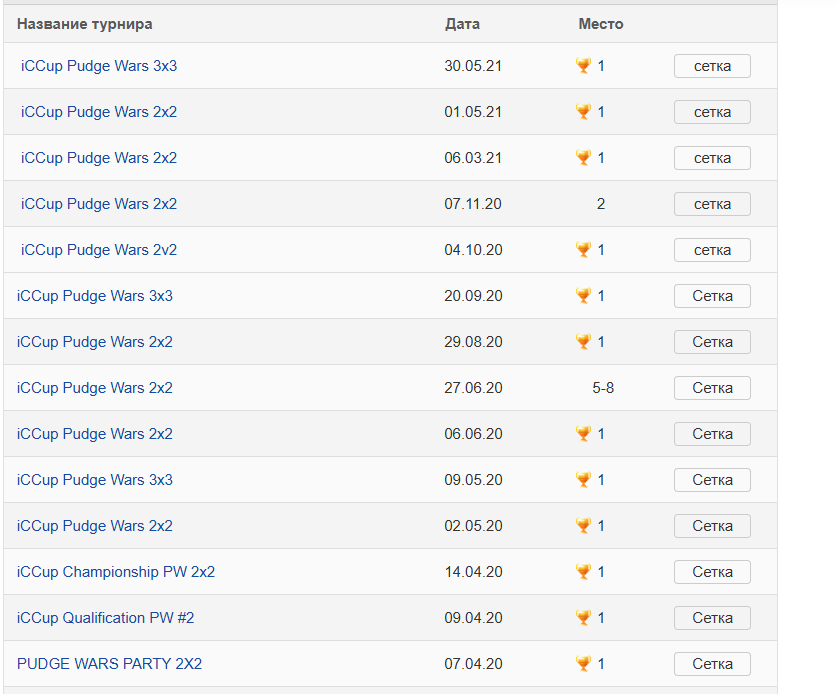Select the date 09.04.20 cell
This screenshot has height=694, width=836.
click(473, 618)
